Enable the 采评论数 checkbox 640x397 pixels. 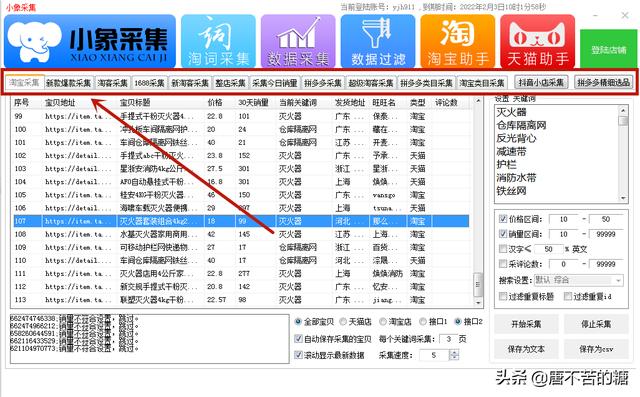coord(503,264)
